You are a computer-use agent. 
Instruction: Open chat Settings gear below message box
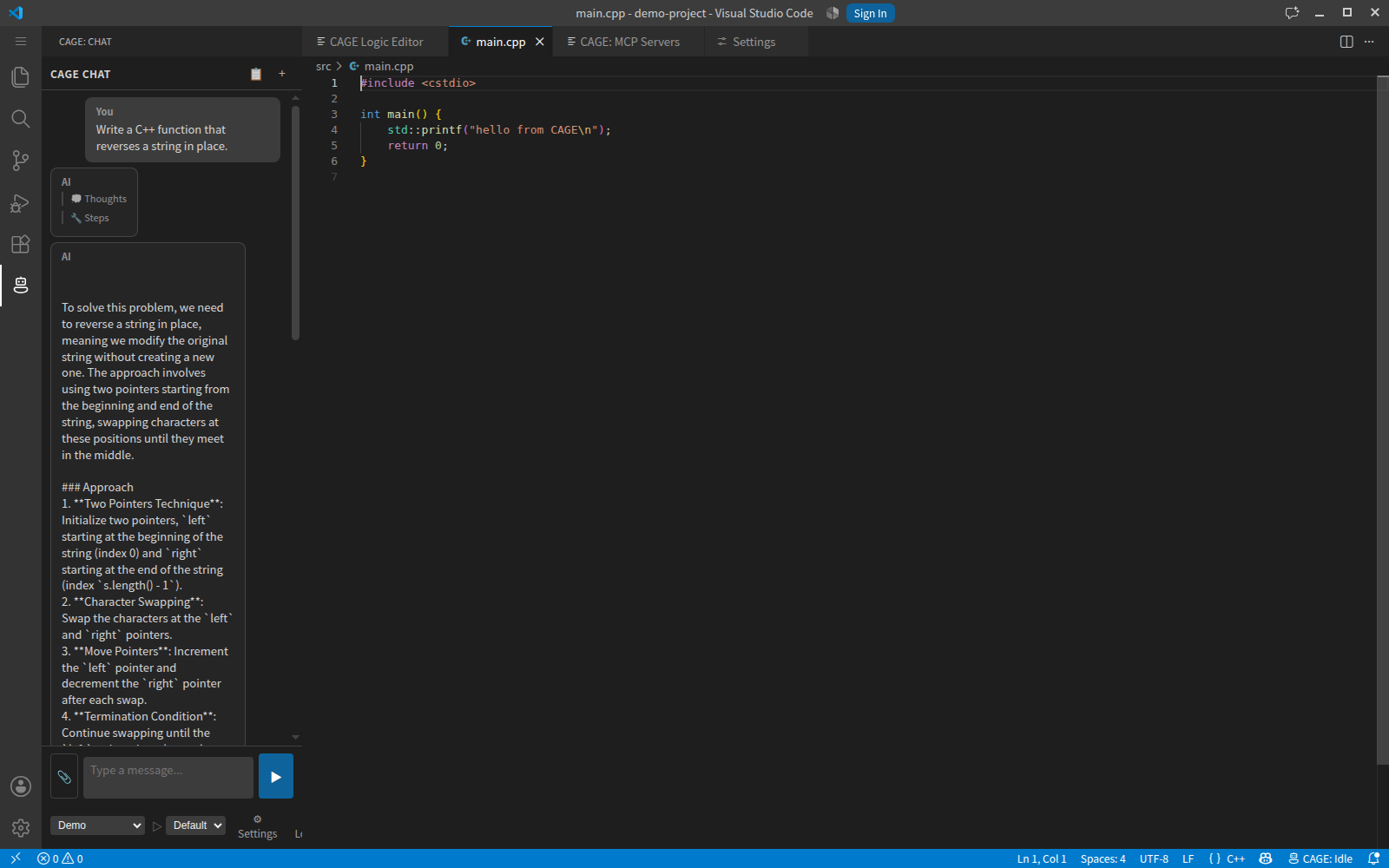(258, 826)
